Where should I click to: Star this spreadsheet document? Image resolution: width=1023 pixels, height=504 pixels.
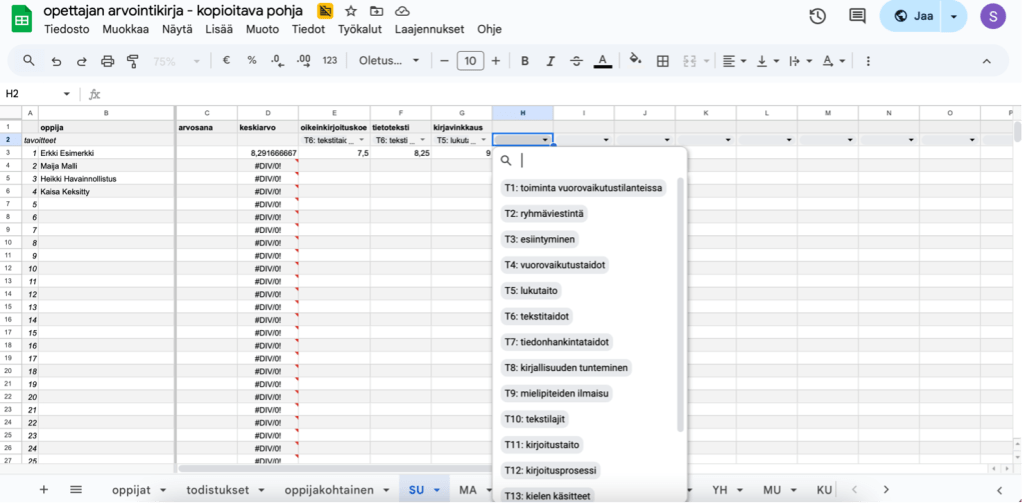[x=351, y=11]
